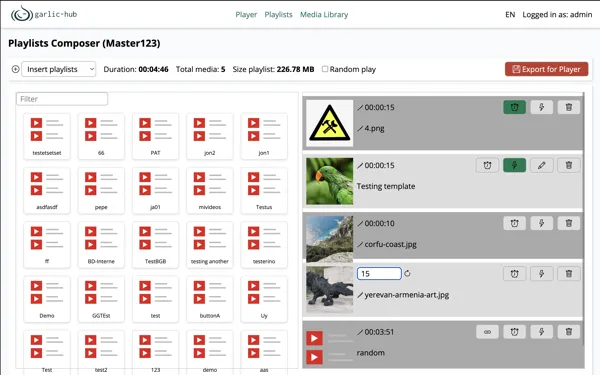Remove yerevan-armenia-art.jpg with its trash icon
Screen dimensions: 600x375
click(x=569, y=274)
